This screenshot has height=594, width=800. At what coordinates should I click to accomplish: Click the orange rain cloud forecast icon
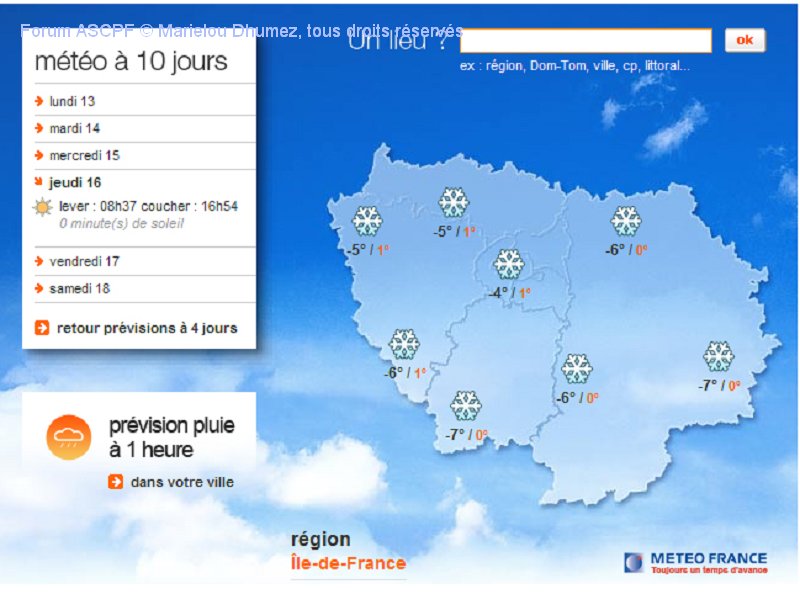(68, 437)
